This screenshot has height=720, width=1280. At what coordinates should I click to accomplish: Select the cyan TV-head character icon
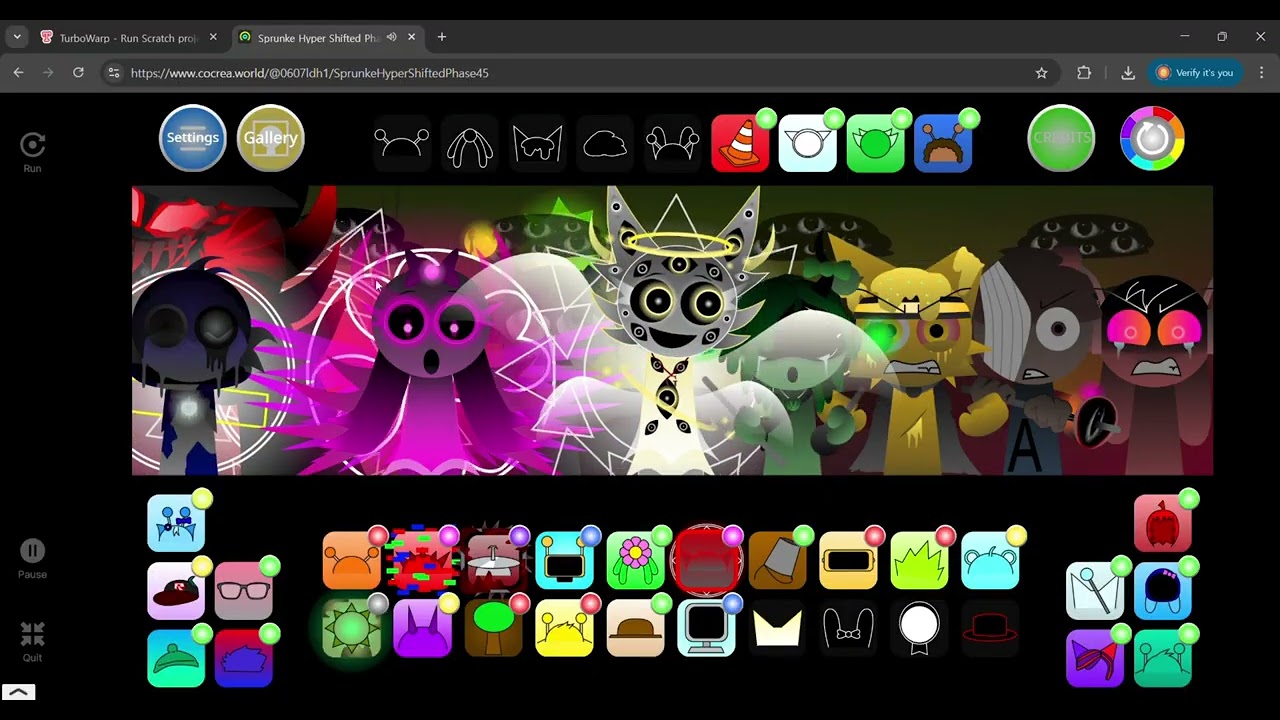(565, 560)
